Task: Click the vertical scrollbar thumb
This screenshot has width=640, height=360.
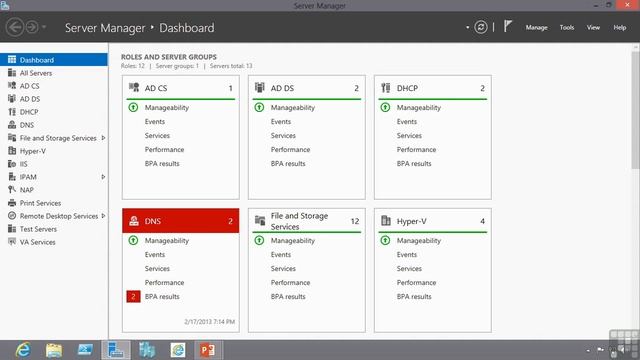Action: (x=636, y=109)
